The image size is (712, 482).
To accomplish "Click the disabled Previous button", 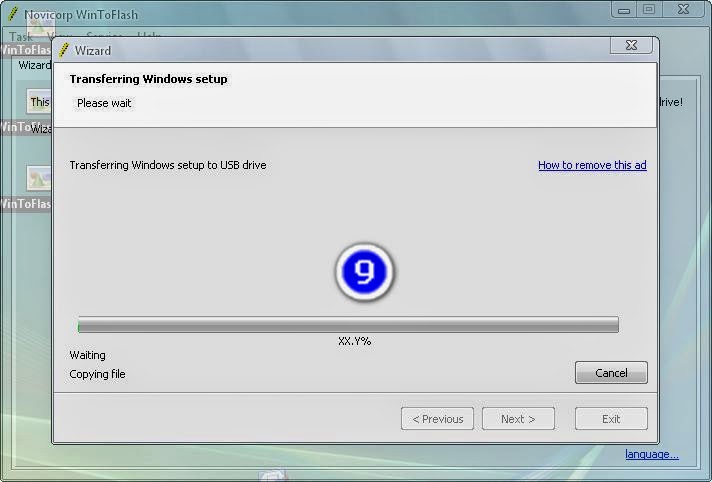I will pos(437,419).
